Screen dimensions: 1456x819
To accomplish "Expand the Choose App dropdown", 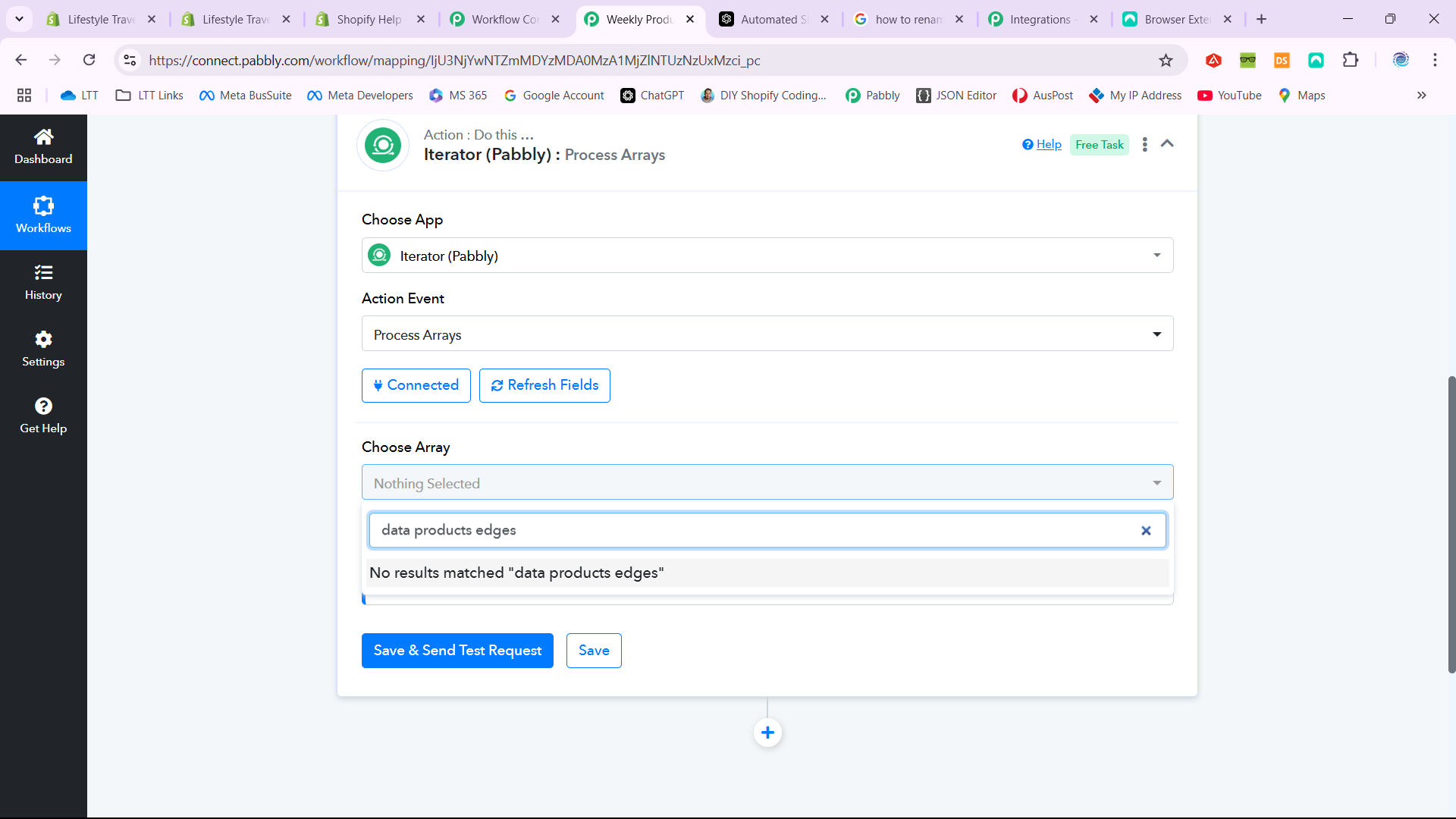I will (x=768, y=256).
